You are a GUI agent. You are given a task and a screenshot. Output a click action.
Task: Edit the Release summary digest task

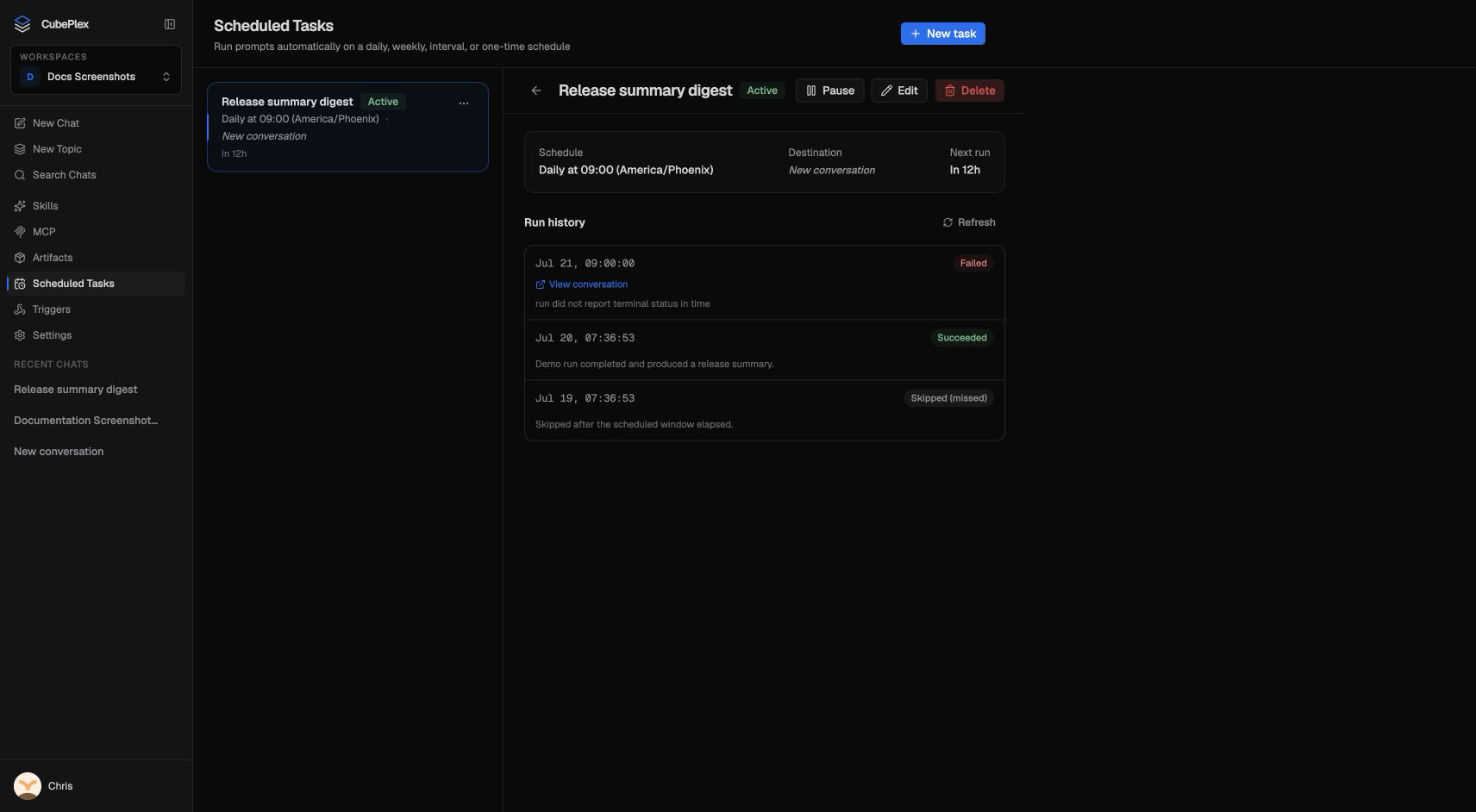[899, 91]
